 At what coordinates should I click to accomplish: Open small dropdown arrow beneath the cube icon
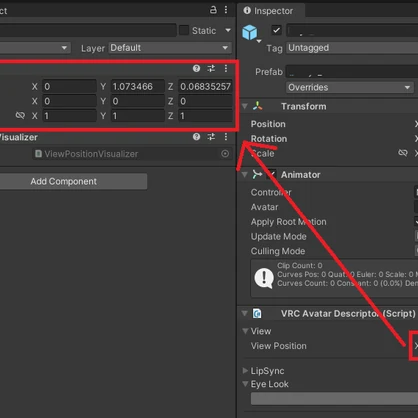pos(259,41)
